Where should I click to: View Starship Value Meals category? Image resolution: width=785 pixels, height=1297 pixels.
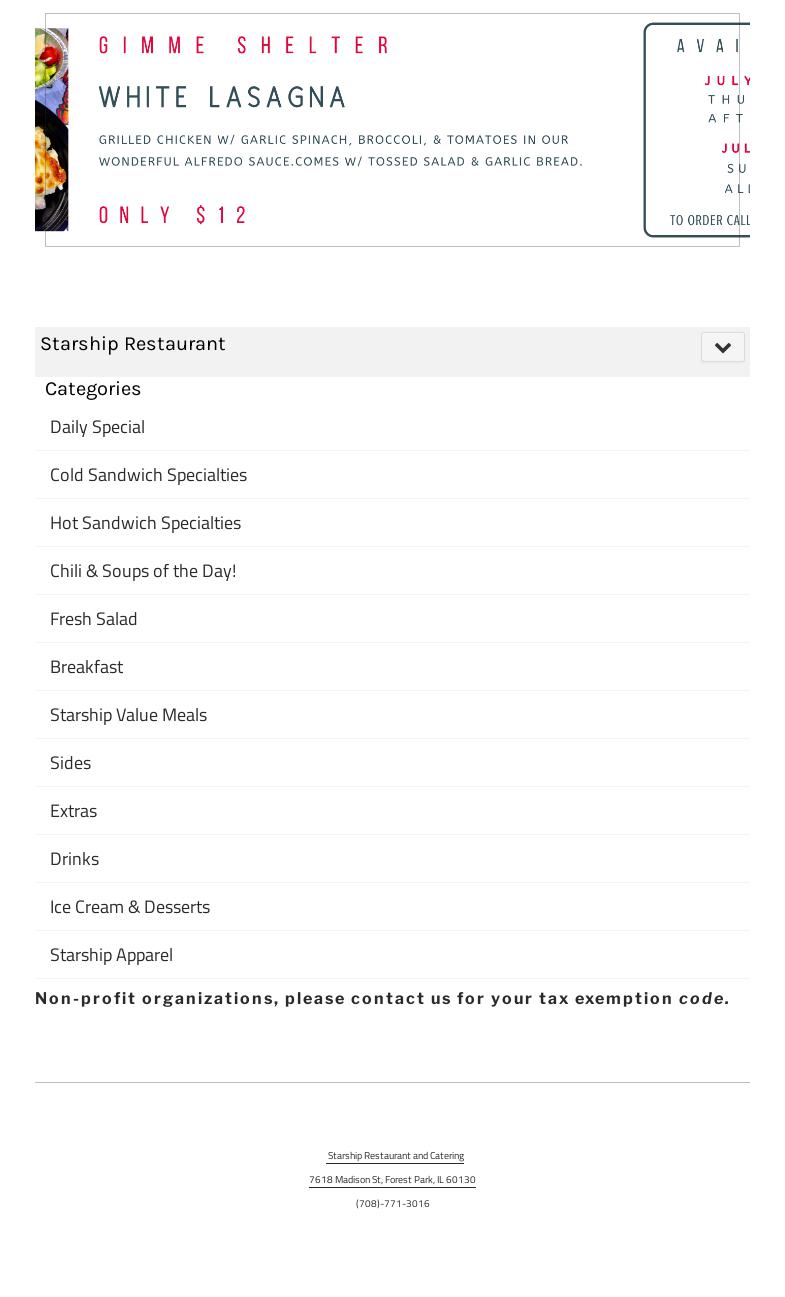pos(128,715)
